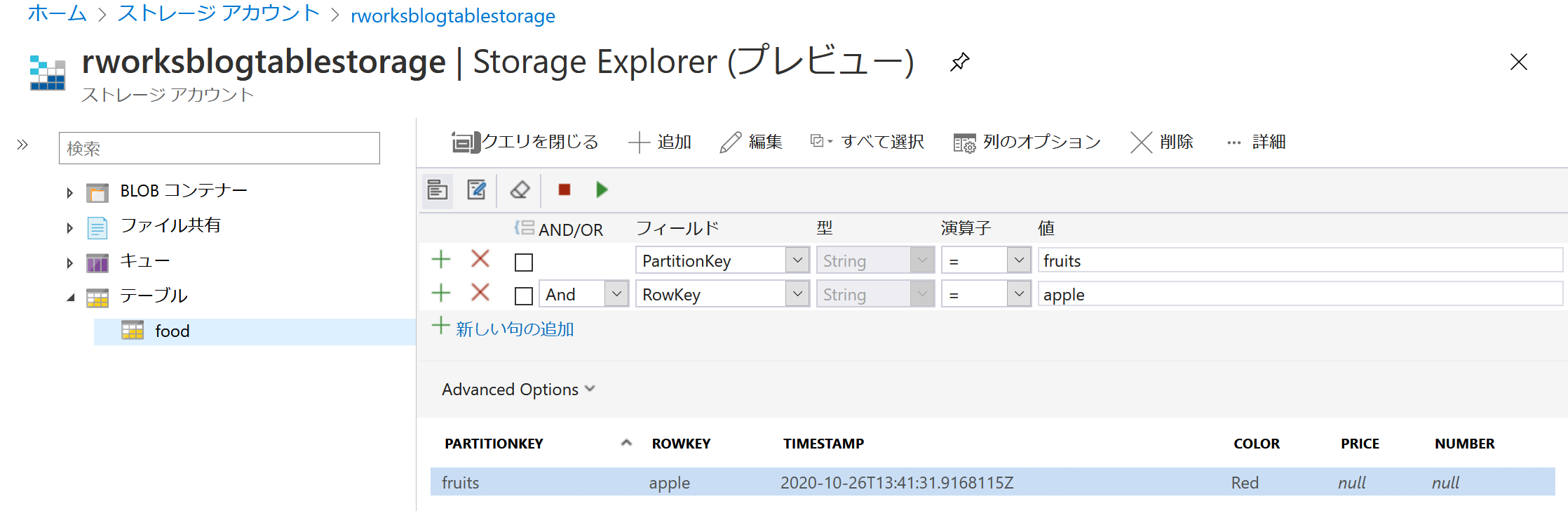Select the ファイル共有 tree label

(170, 225)
